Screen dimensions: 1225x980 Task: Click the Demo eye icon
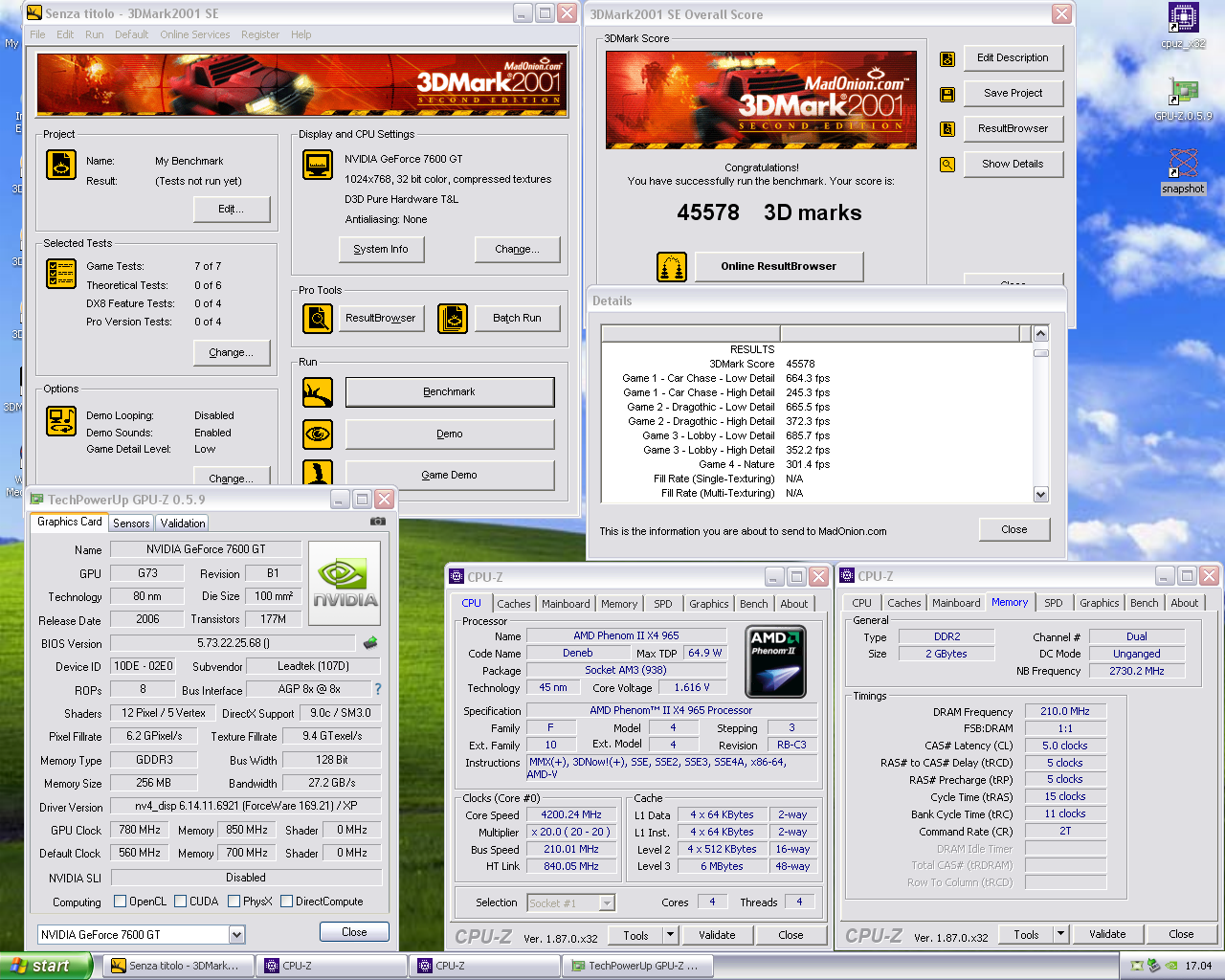(318, 434)
